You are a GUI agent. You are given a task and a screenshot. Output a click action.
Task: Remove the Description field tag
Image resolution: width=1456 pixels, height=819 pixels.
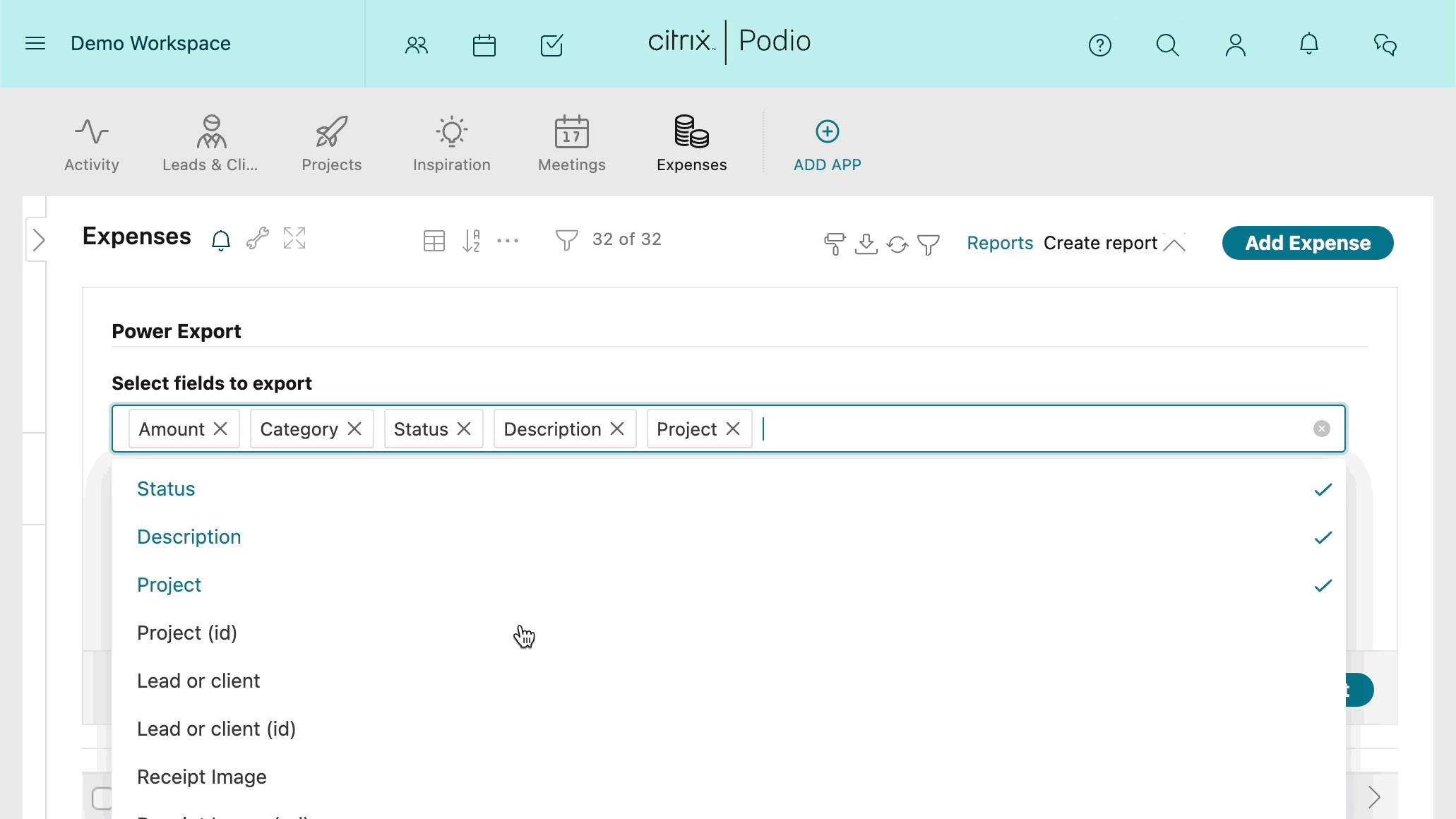(x=617, y=429)
